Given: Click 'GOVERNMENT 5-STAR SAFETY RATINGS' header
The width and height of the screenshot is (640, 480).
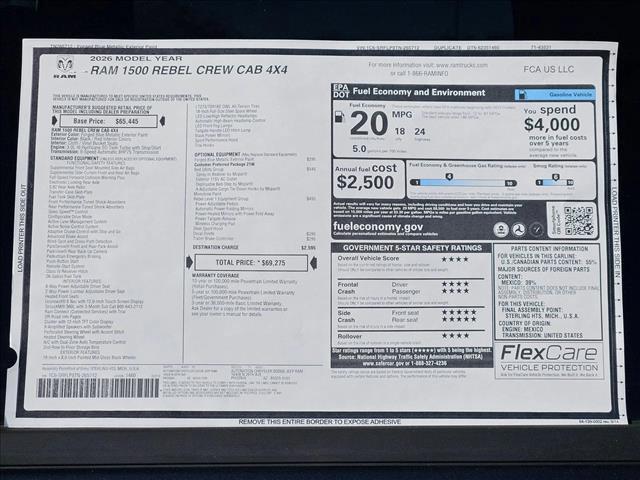Looking at the screenshot, I should pyautogui.click(x=412, y=248).
